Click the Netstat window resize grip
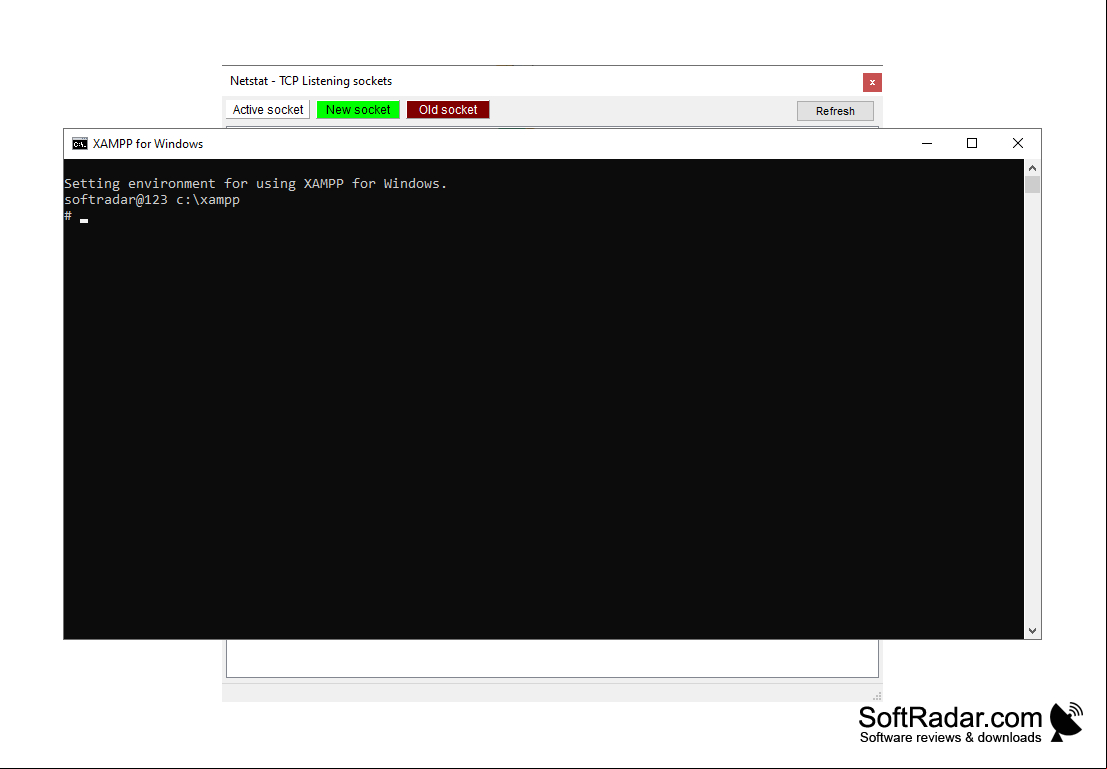This screenshot has width=1107, height=769. 877,696
